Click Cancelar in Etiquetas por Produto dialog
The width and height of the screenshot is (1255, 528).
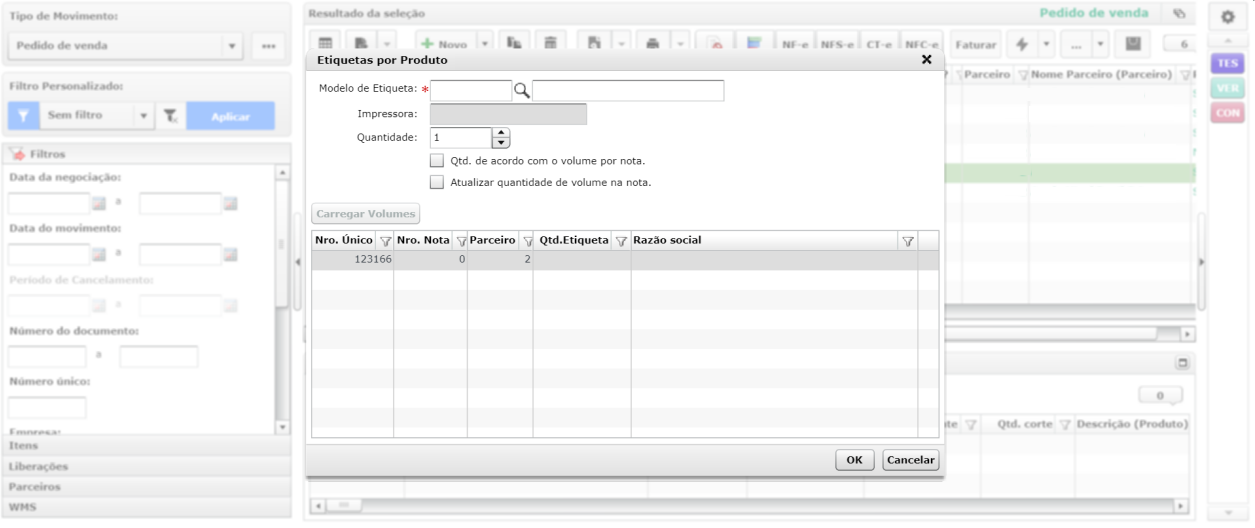click(x=910, y=460)
